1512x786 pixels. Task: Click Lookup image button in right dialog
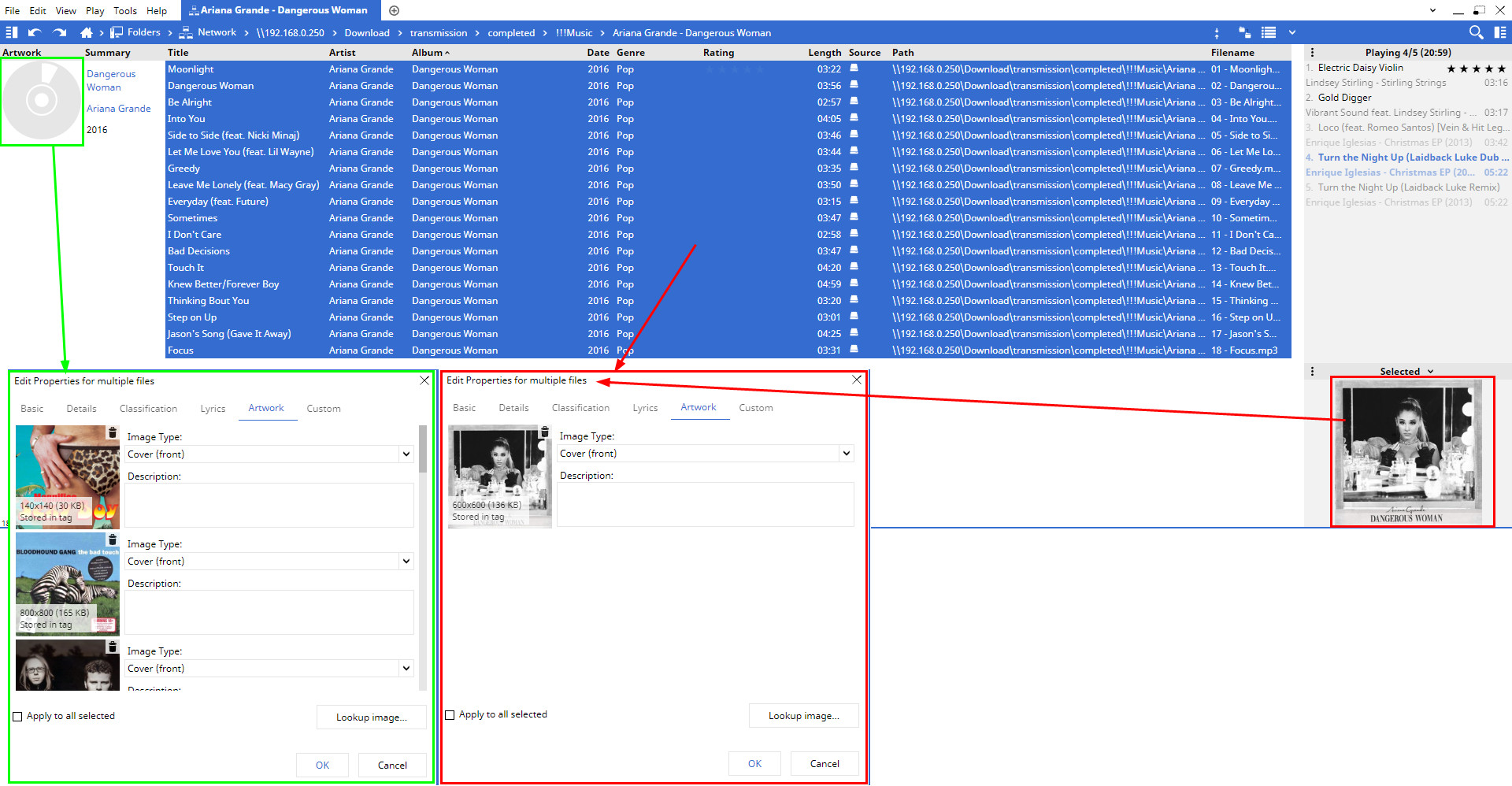[803, 716]
